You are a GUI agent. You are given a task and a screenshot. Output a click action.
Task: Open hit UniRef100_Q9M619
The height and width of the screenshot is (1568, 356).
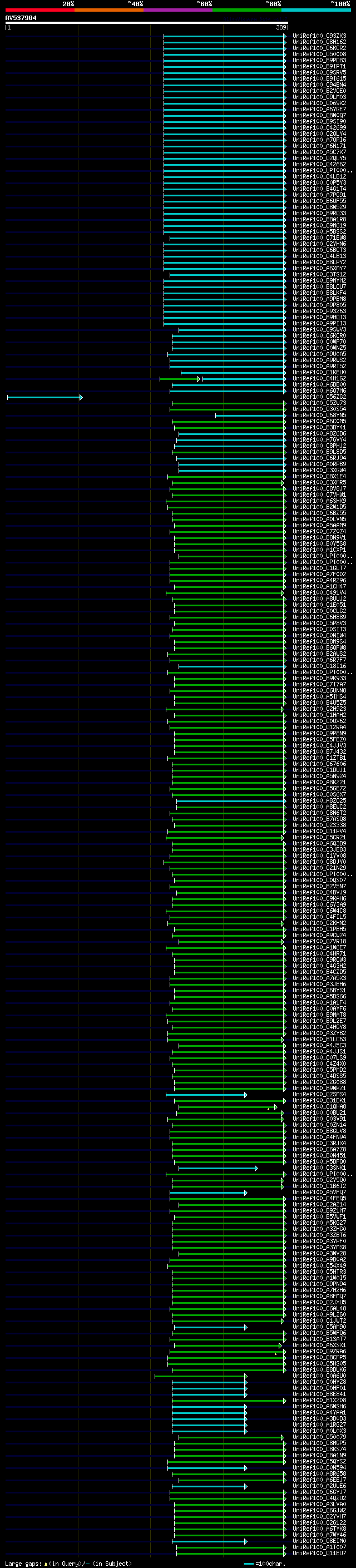319,226
